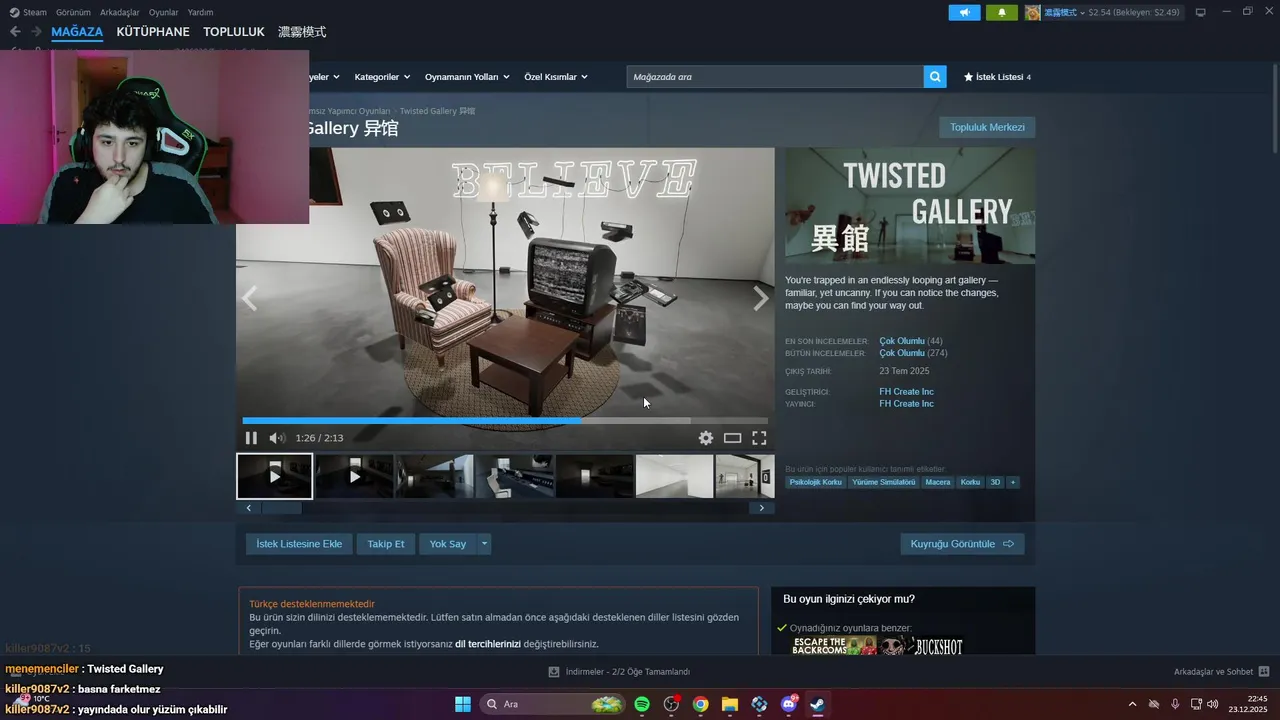Navigate back with the left arrow
Viewport: 1280px width, 720px height.
(x=15, y=32)
